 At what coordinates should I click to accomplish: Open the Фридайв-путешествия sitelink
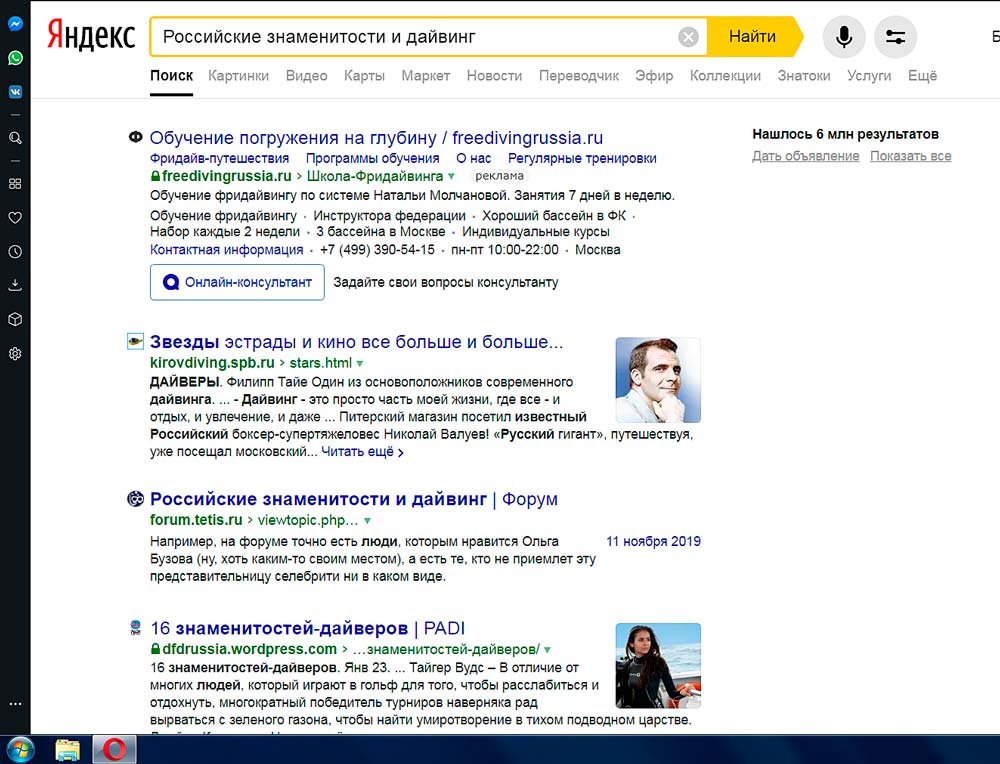pos(219,158)
